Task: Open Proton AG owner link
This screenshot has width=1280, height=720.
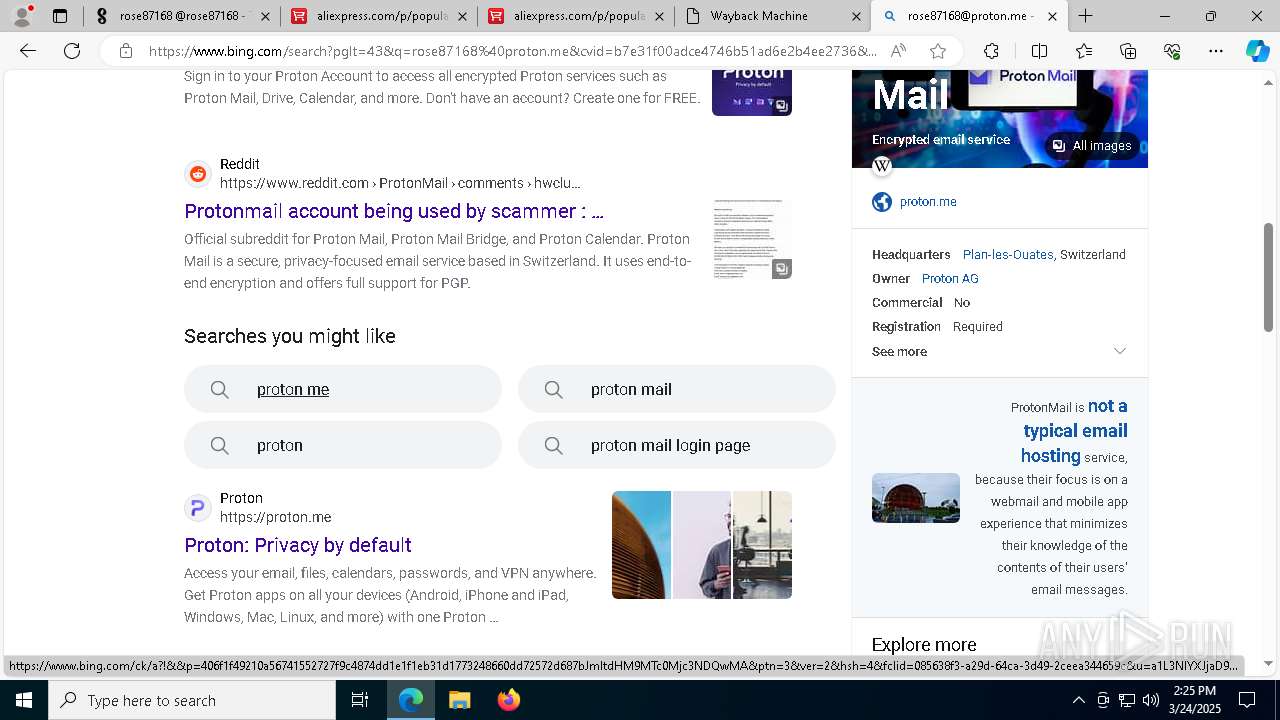Action: click(950, 279)
